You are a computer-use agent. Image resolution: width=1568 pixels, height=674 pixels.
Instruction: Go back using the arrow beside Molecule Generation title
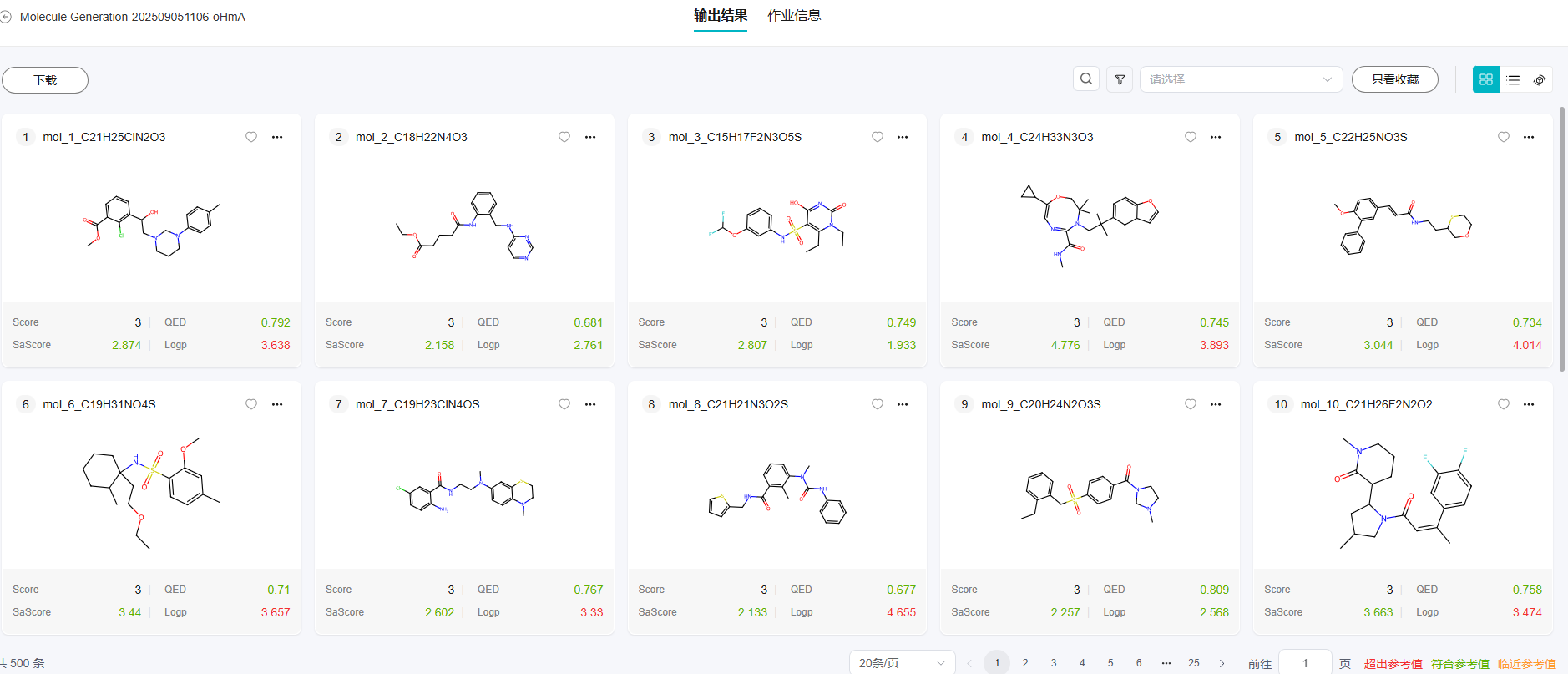pos(5,17)
